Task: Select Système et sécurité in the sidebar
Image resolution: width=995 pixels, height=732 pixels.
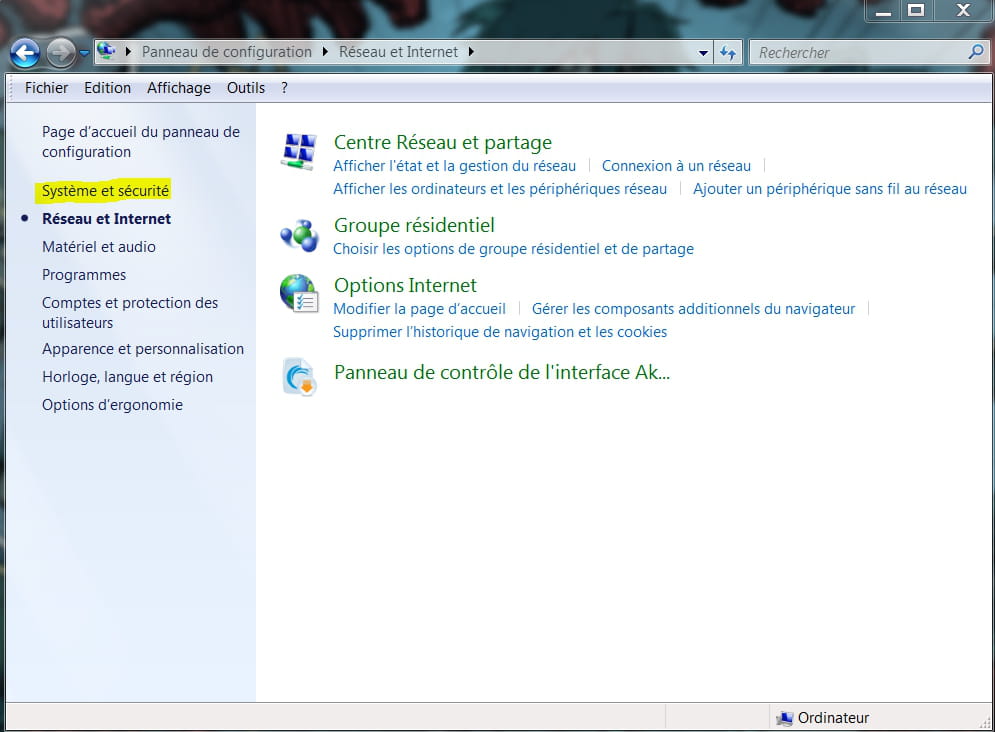Action: point(105,191)
